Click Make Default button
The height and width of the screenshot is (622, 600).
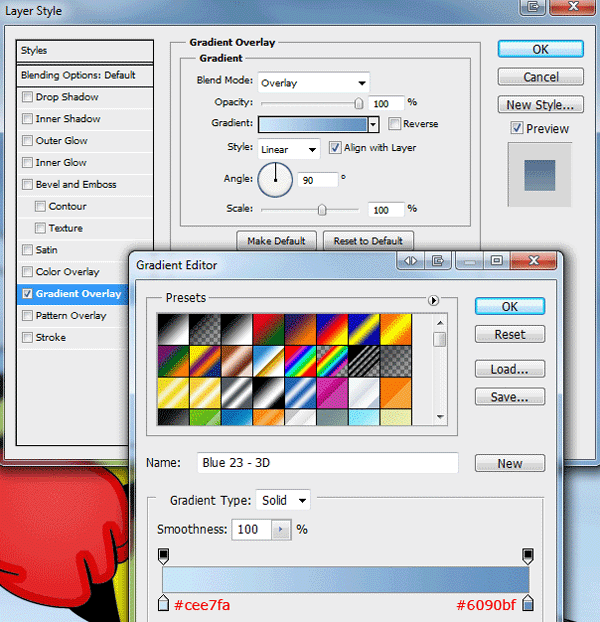pos(276,241)
